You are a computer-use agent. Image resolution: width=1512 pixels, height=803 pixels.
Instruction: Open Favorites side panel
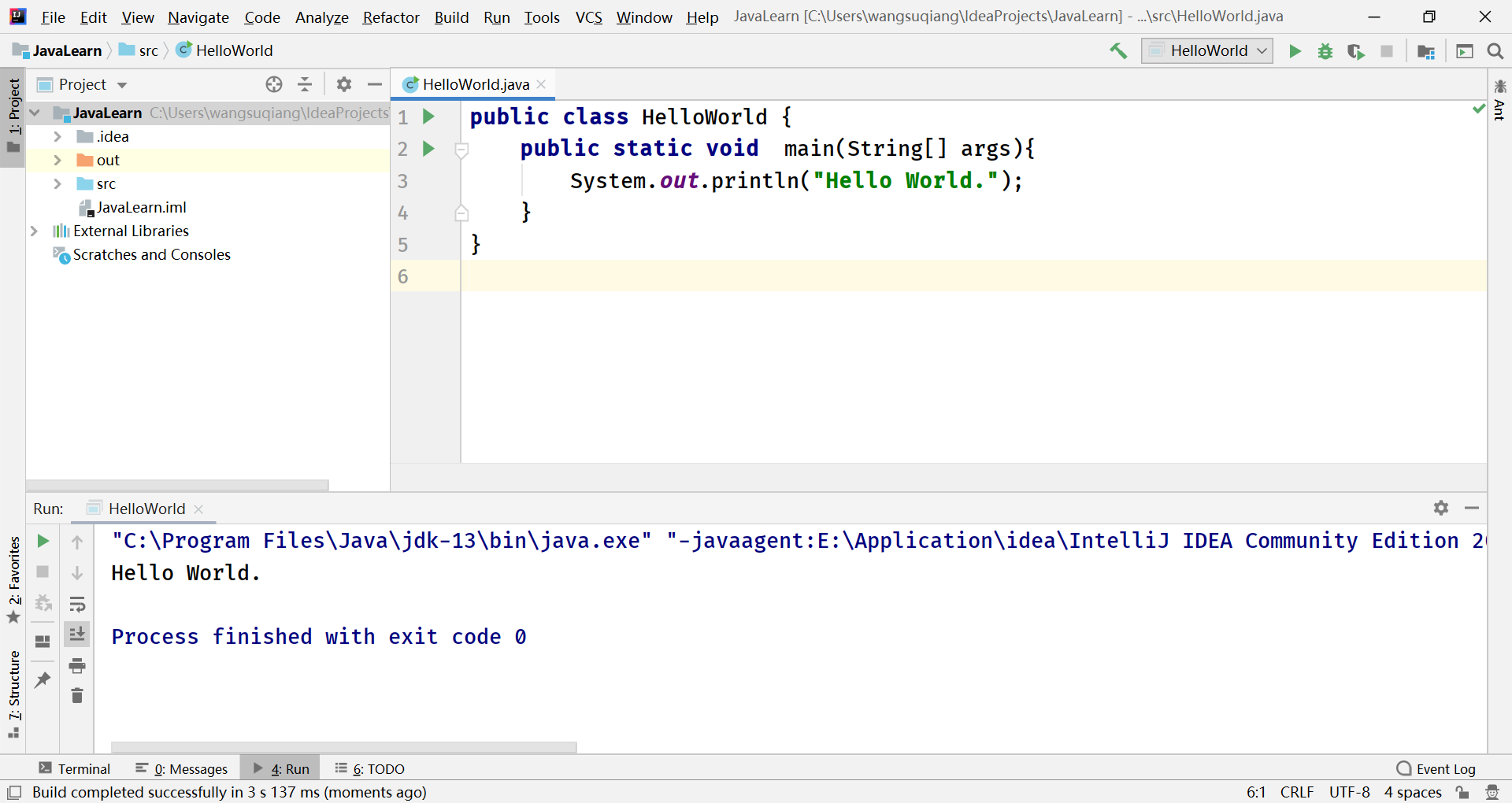(13, 579)
